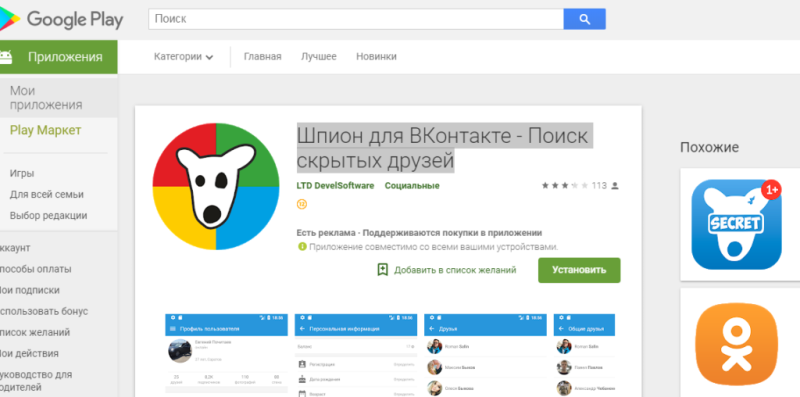800x397 pixels.
Task: Open the LTD DevelSoftware developer link
Action: tap(335, 186)
